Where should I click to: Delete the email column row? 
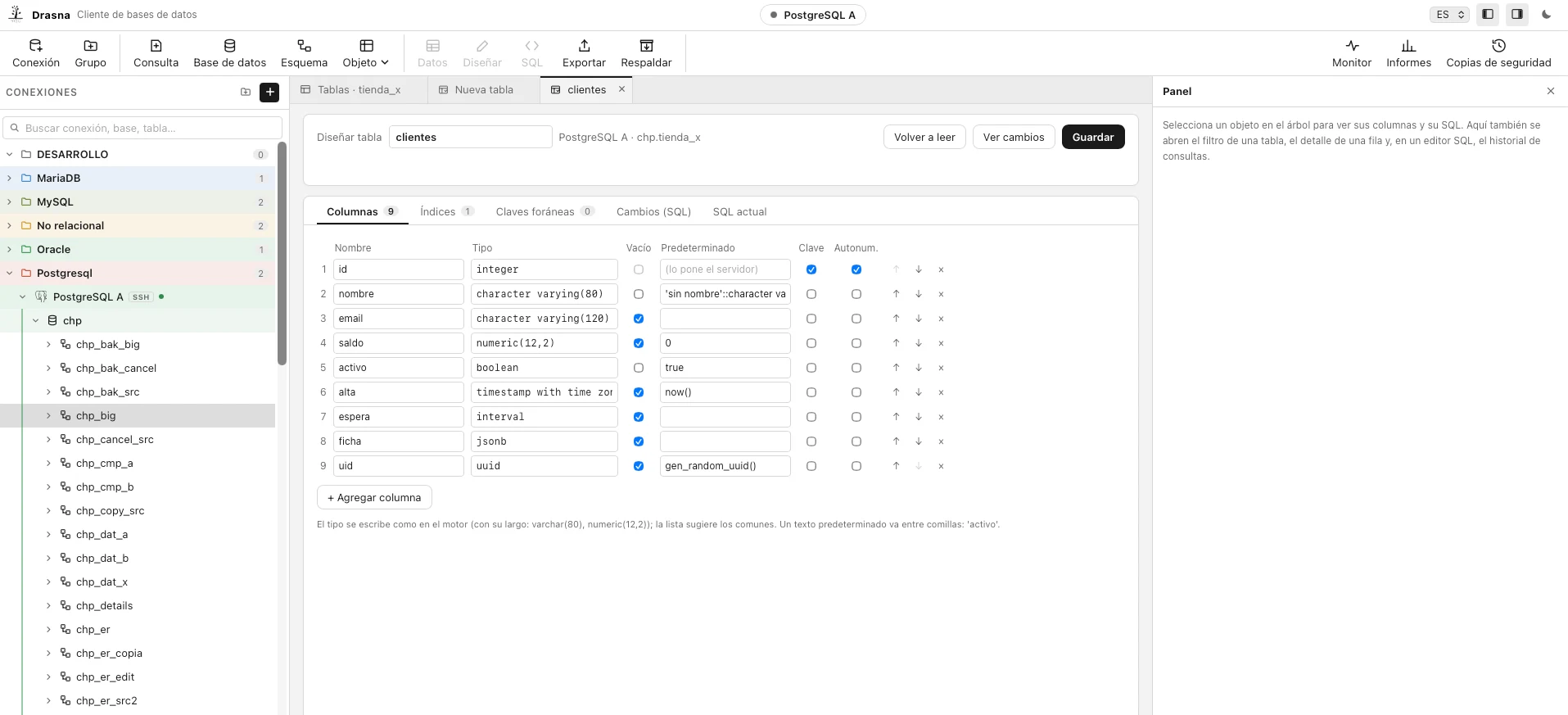pyautogui.click(x=941, y=319)
